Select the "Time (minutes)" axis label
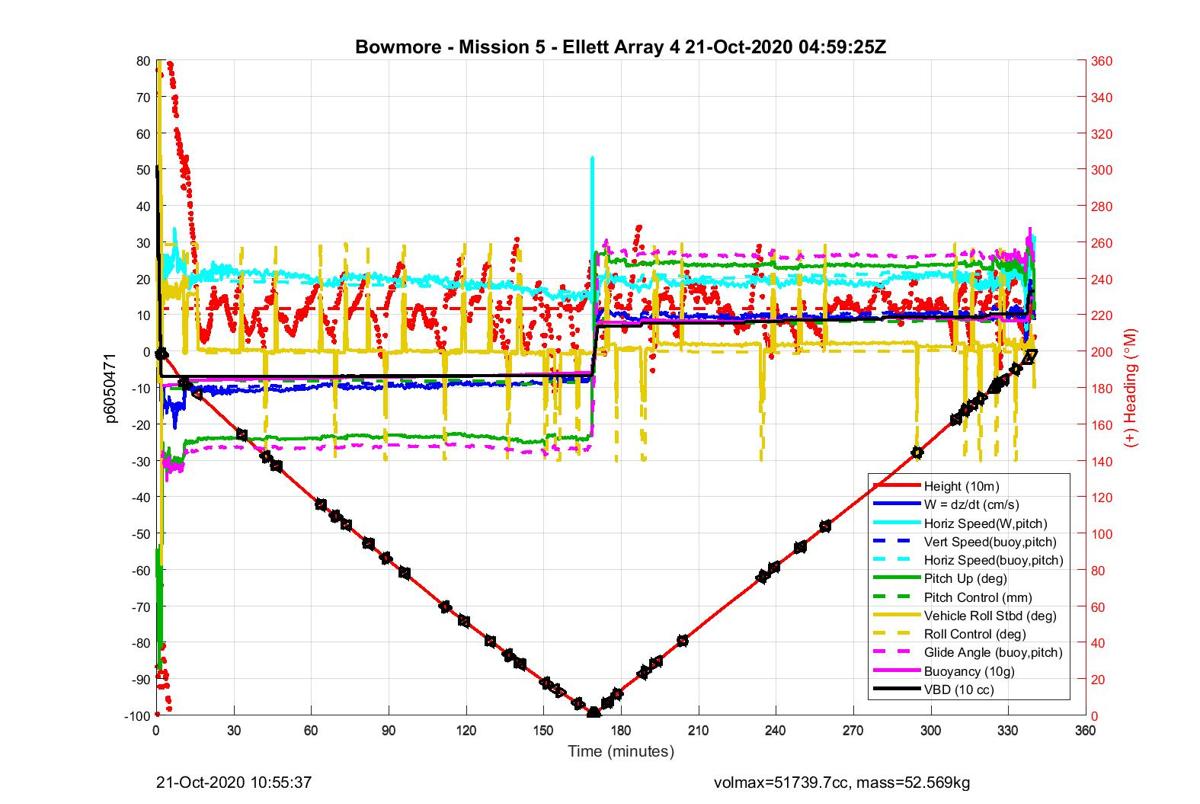 [x=620, y=751]
